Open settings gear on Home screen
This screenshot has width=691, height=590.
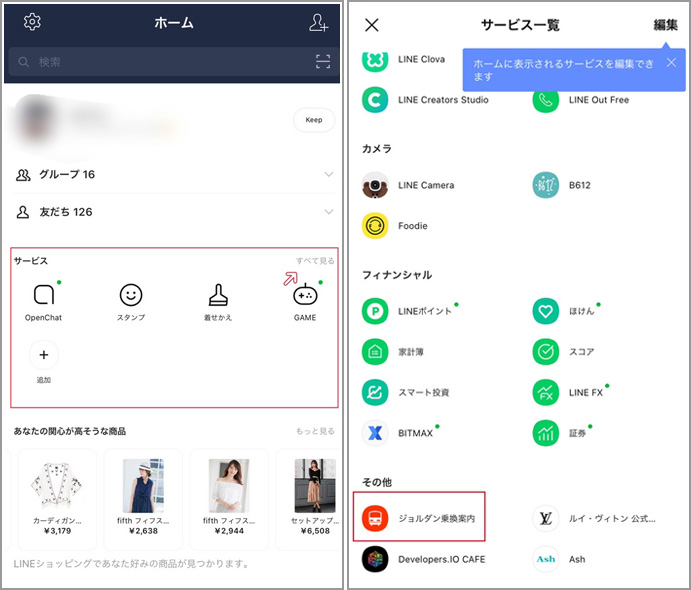click(32, 22)
